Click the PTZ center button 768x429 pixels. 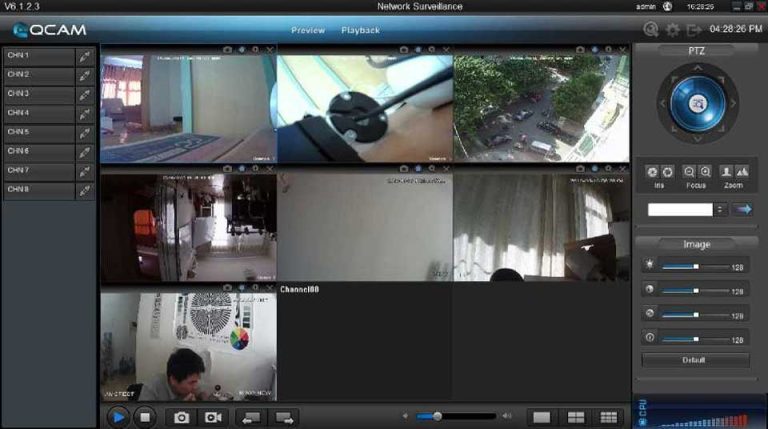coord(697,103)
